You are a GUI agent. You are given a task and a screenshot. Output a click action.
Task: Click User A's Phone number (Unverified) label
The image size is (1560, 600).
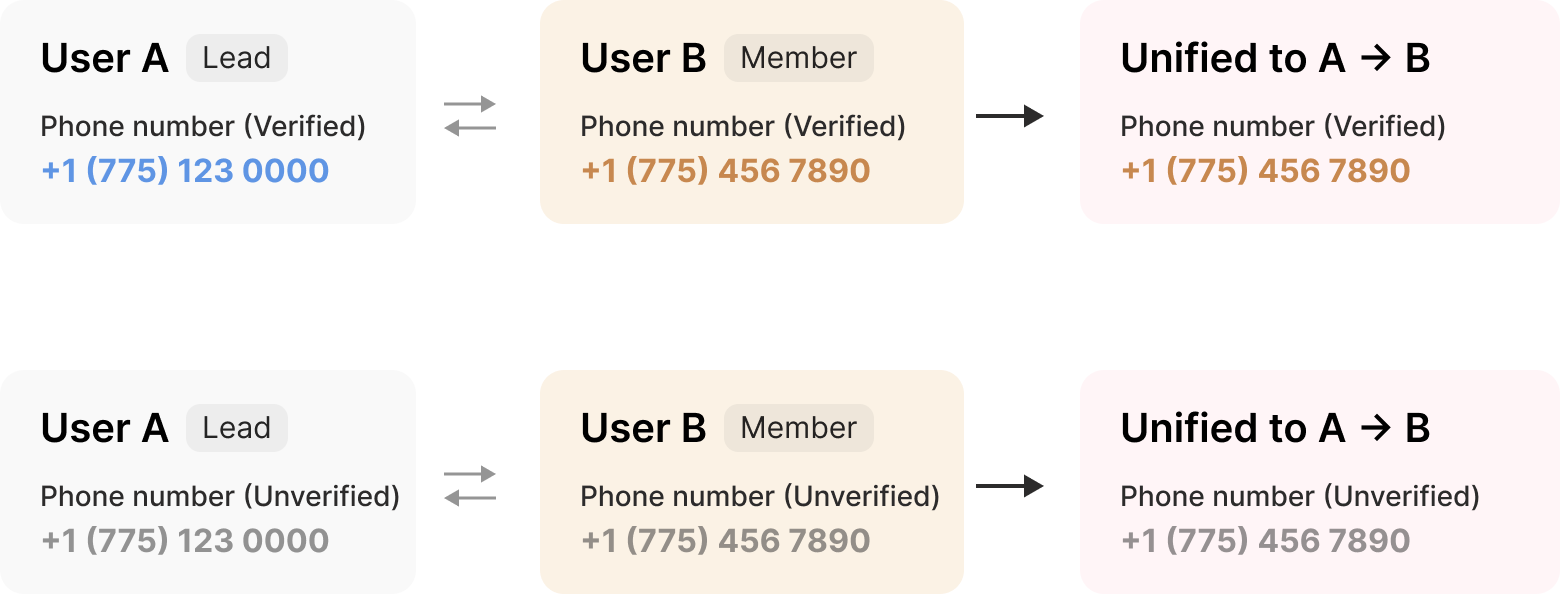[220, 497]
